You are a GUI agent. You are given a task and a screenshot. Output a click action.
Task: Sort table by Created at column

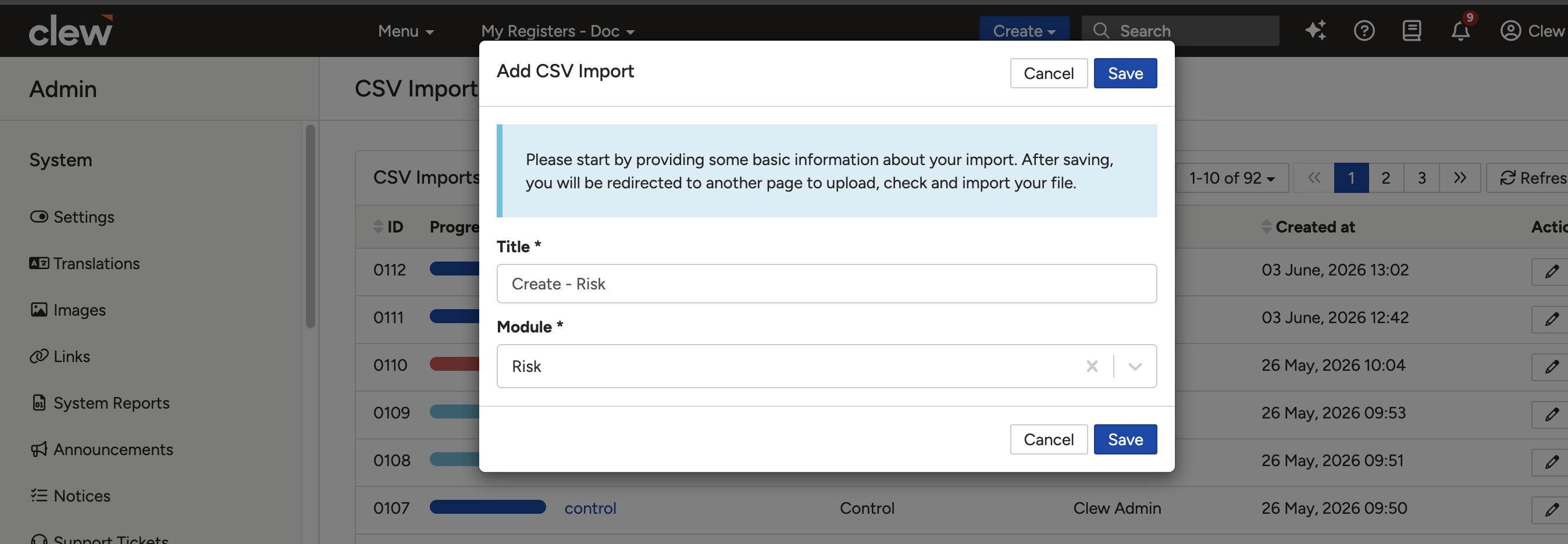pyautogui.click(x=1308, y=227)
